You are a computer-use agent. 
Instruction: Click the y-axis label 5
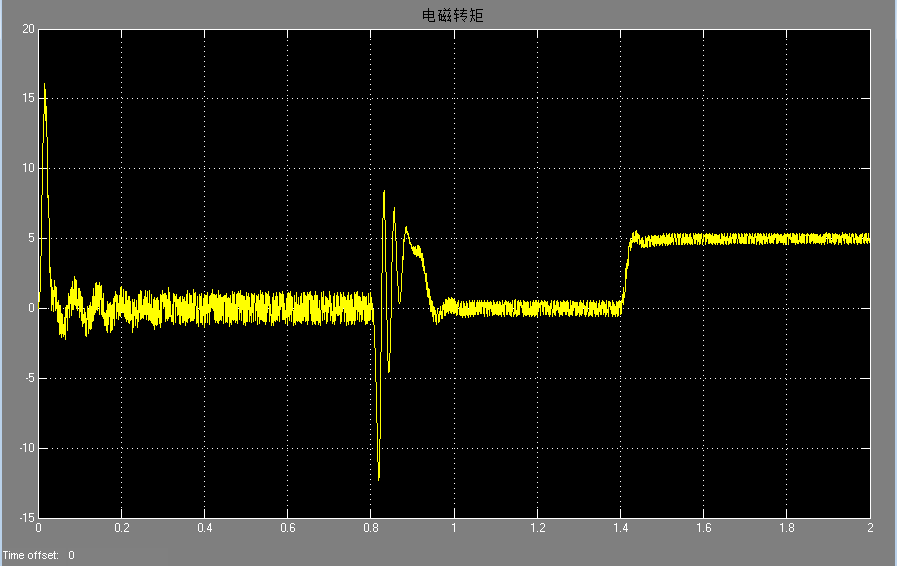(31, 238)
